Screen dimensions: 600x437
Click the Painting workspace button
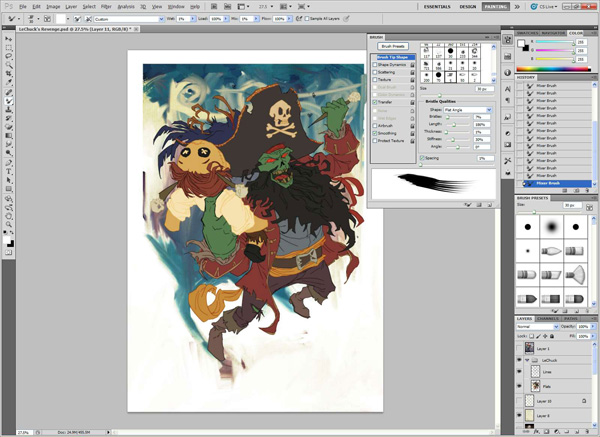496,7
